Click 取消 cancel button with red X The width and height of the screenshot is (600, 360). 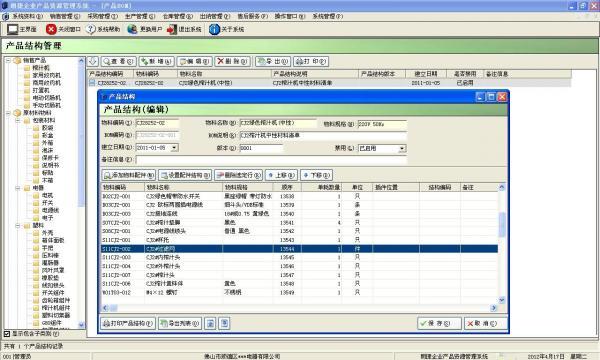coord(486,323)
